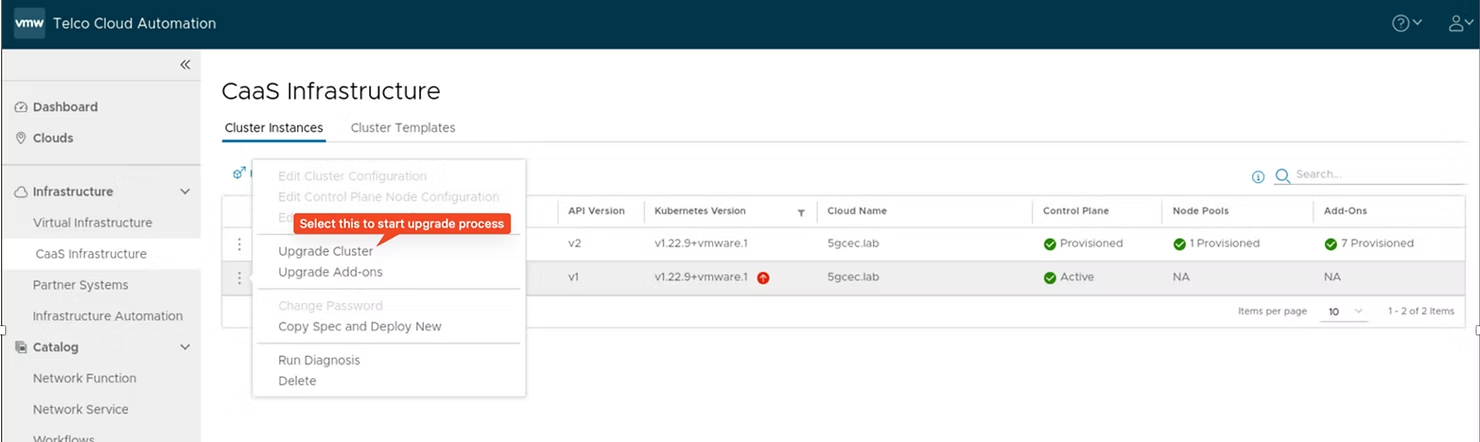The width and height of the screenshot is (1480, 442).
Task: Click green check next to Provisioned control plane
Action: [x=1050, y=244]
